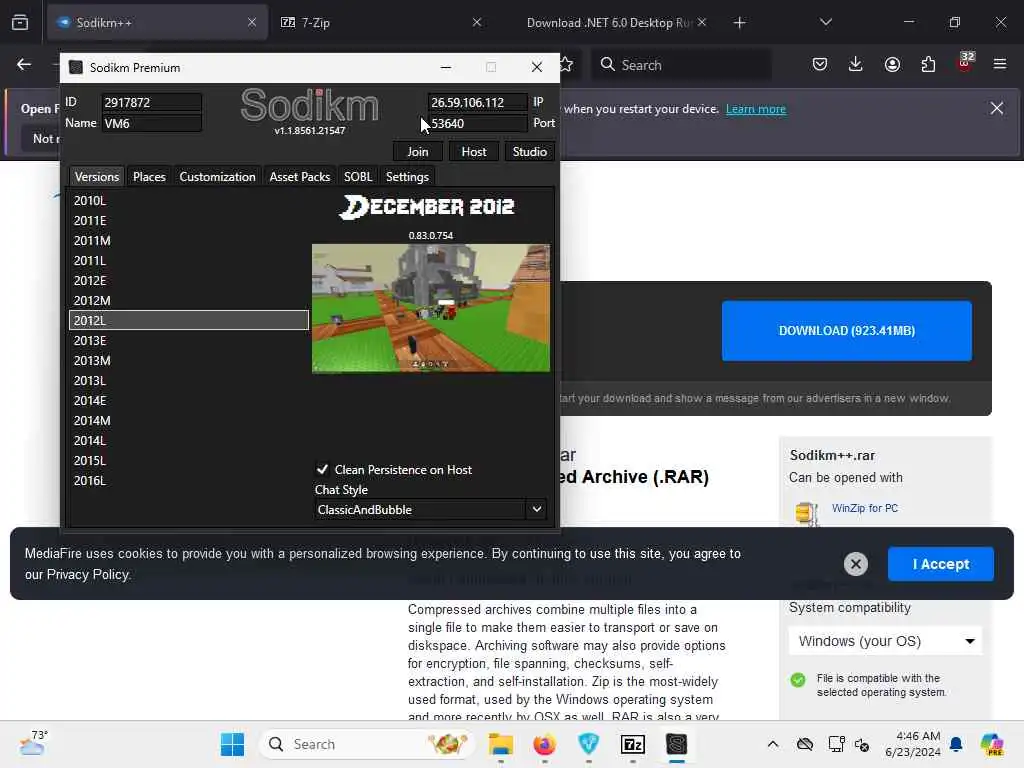Click DOWNLOAD (923.41MB) button
The image size is (1024, 768).
point(846,330)
